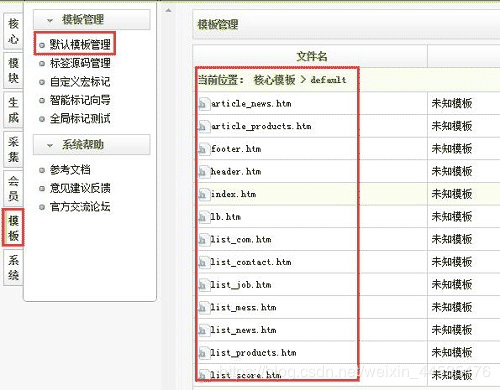500x390 pixels.
Task: Open 自定义宏标记 in the menu
Action: point(80,82)
